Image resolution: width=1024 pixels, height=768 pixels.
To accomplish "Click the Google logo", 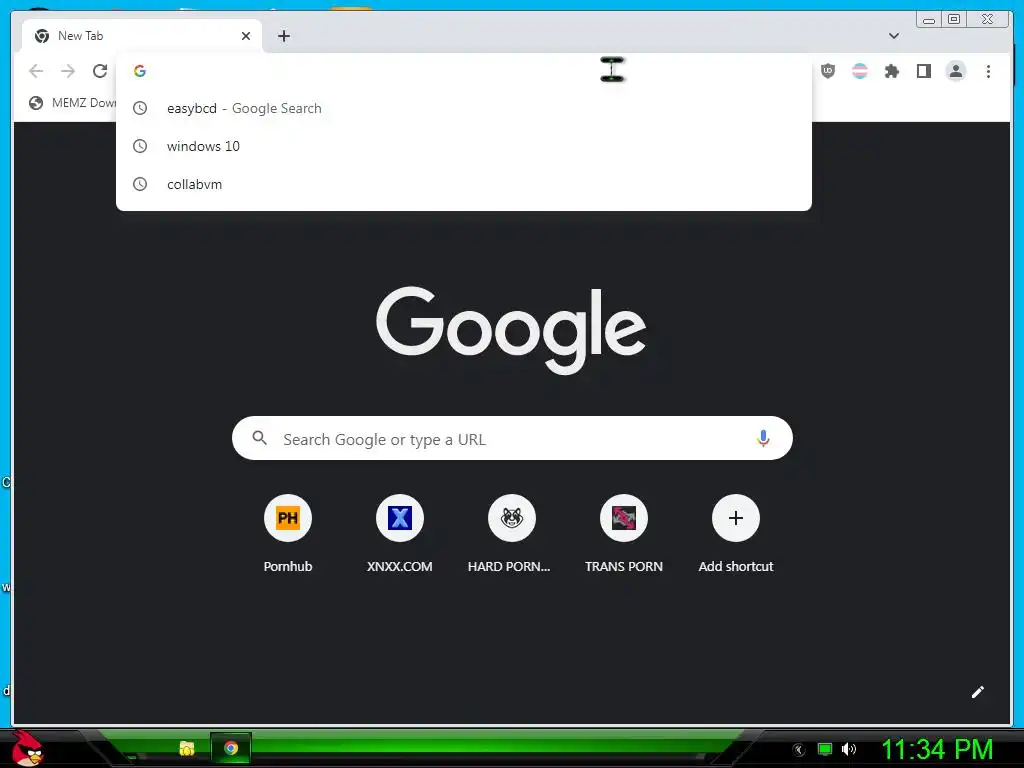I will pos(511,330).
